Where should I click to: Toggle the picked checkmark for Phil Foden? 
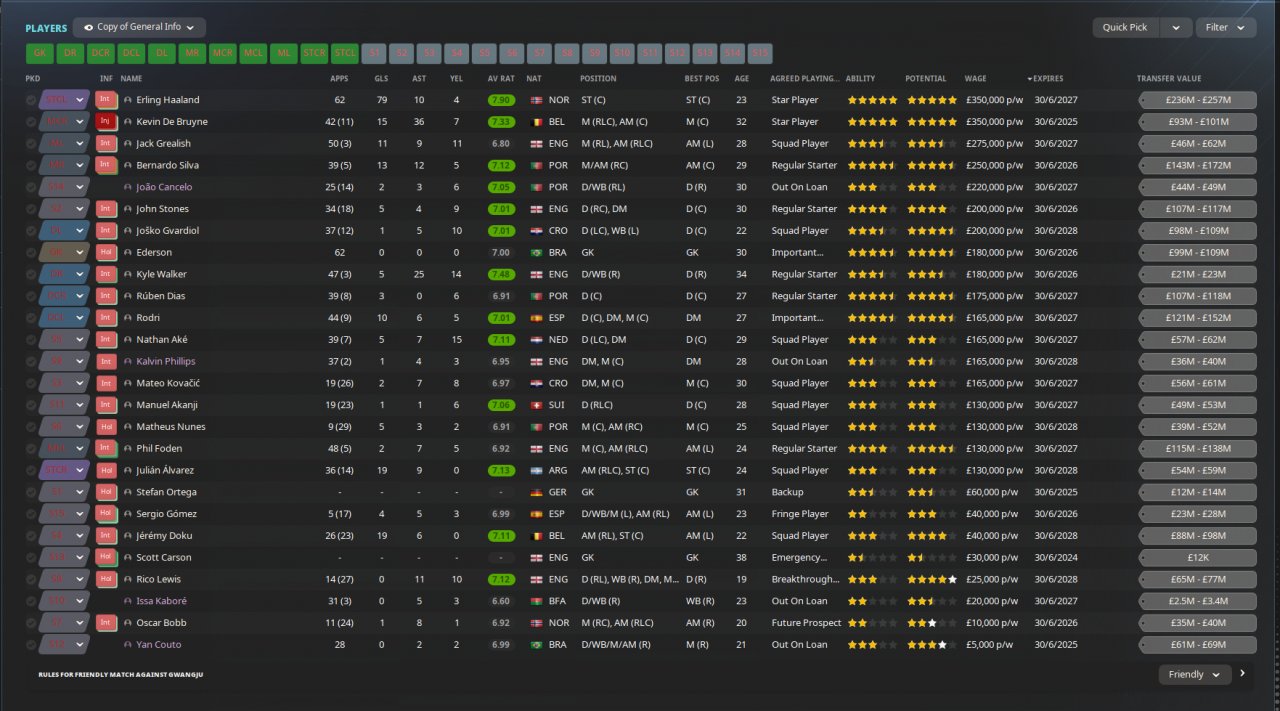click(31, 449)
